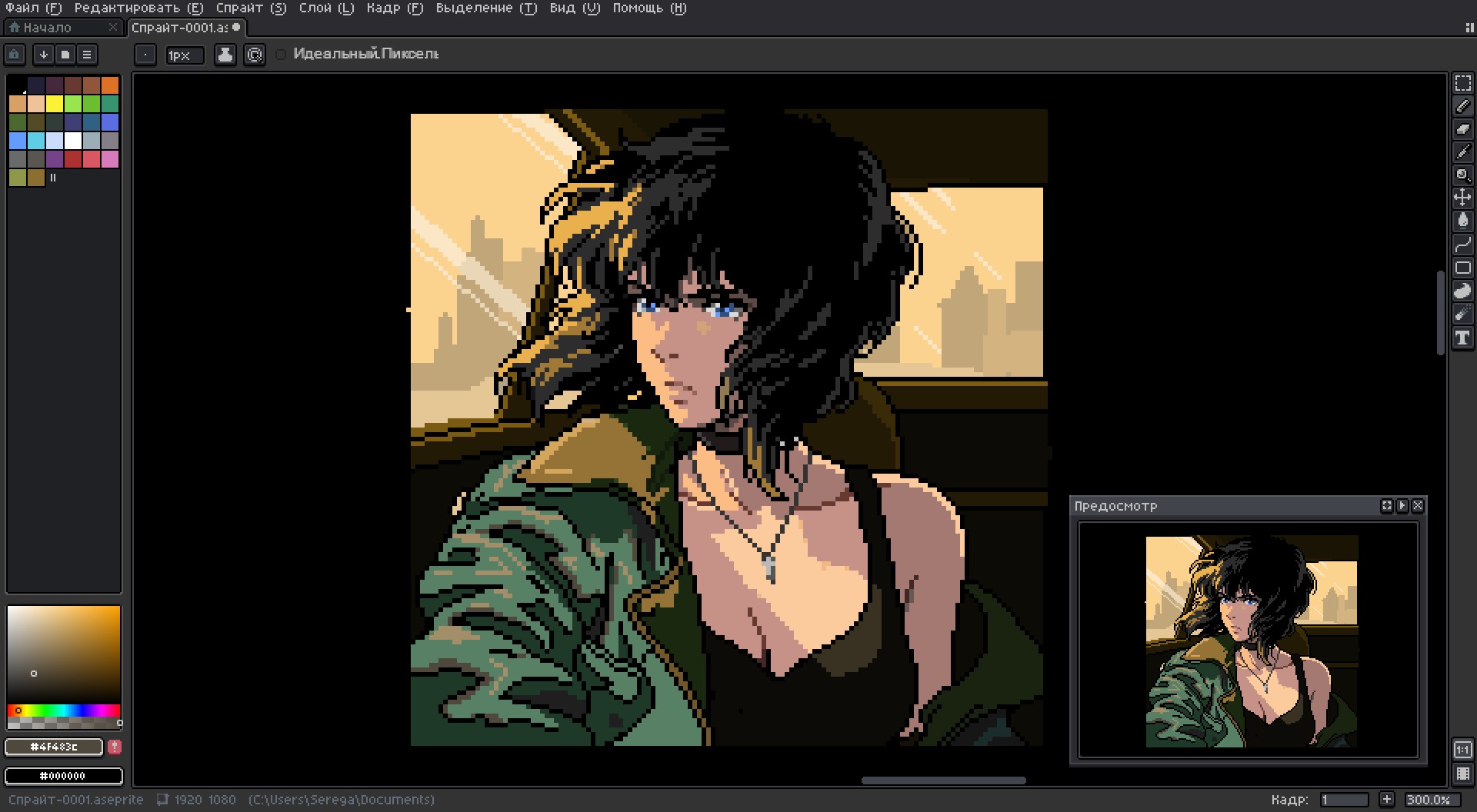This screenshot has height=812, width=1477.
Task: Click the ink stamp options icon
Action: coord(225,55)
